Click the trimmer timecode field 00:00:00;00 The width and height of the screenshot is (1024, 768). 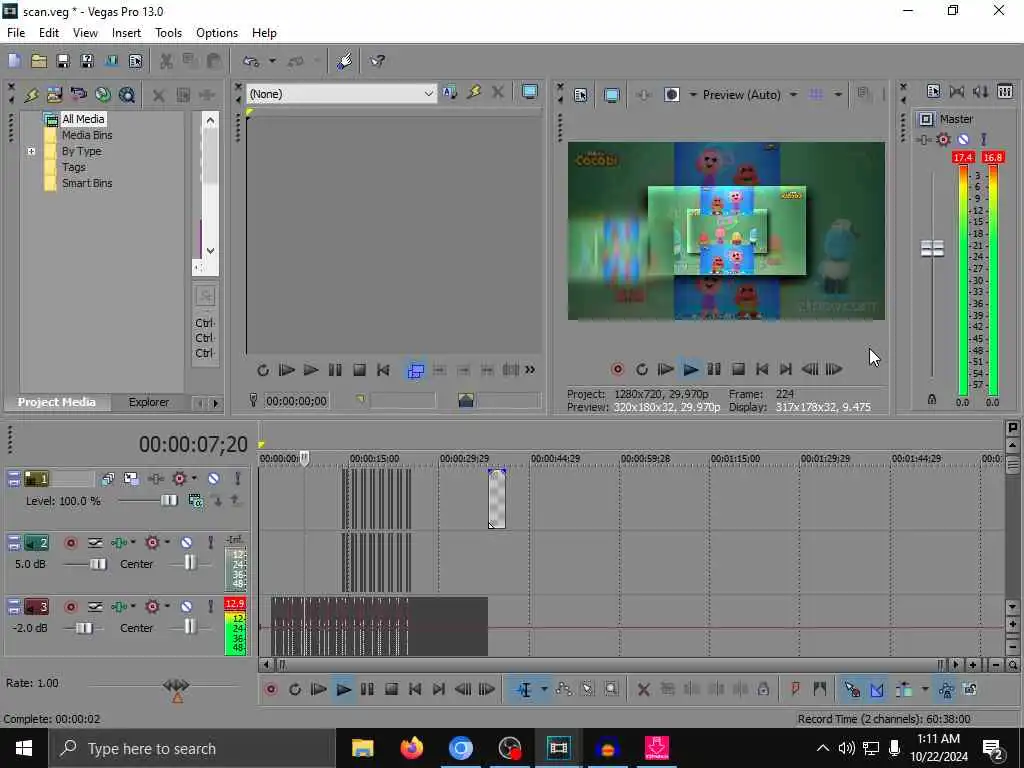(296, 401)
